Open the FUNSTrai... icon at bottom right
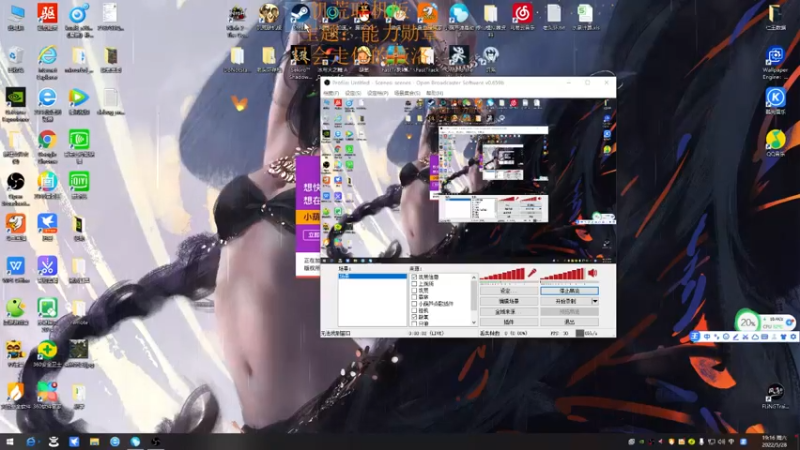Screen dimensions: 800x450 775,396
